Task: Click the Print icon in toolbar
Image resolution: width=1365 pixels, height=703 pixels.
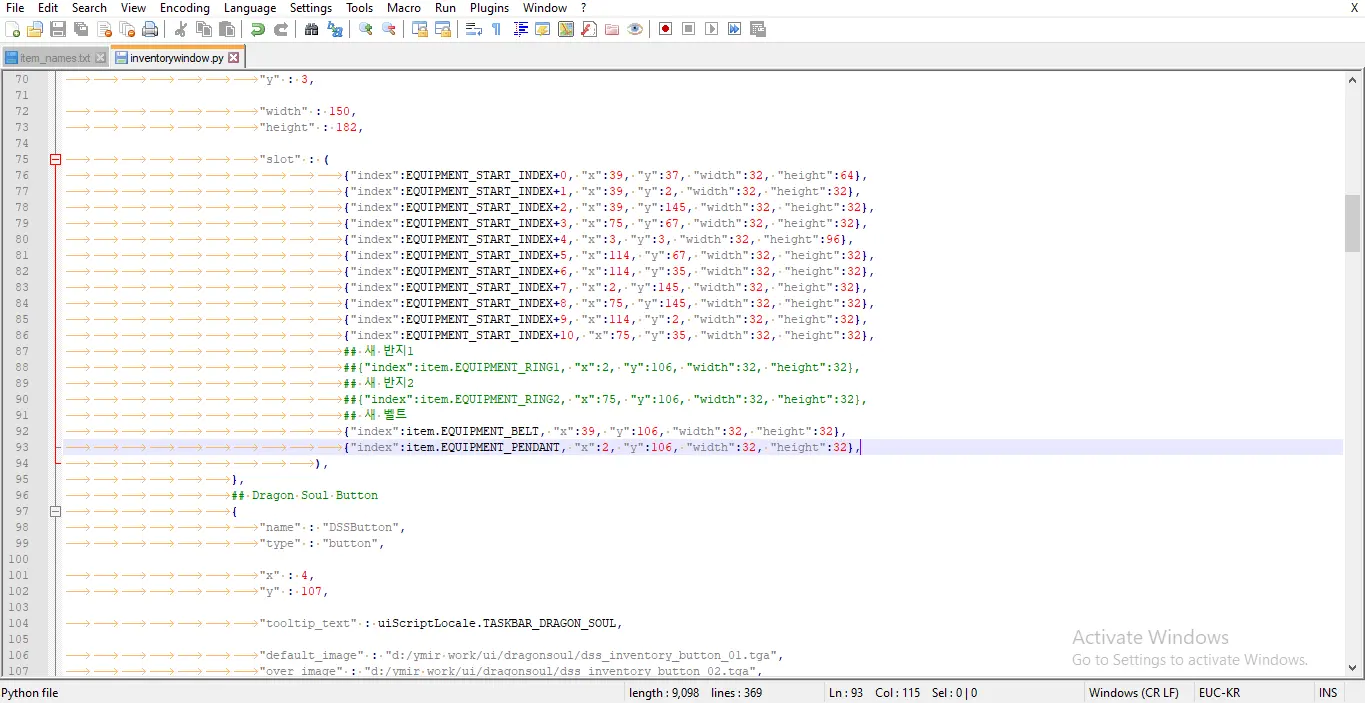Action: click(x=150, y=29)
